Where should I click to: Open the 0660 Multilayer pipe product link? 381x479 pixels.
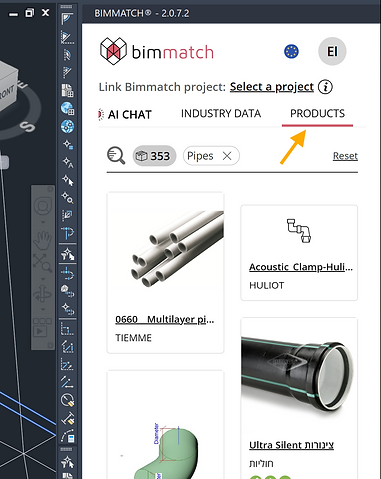(165, 319)
